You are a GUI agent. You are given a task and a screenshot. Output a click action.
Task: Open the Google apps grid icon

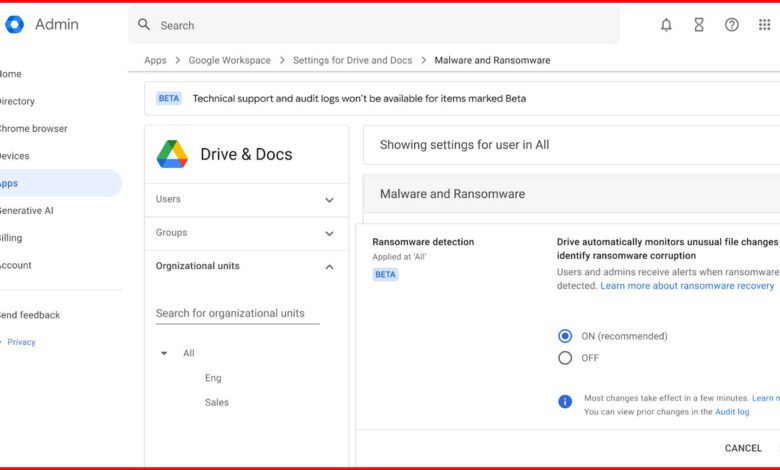[765, 25]
